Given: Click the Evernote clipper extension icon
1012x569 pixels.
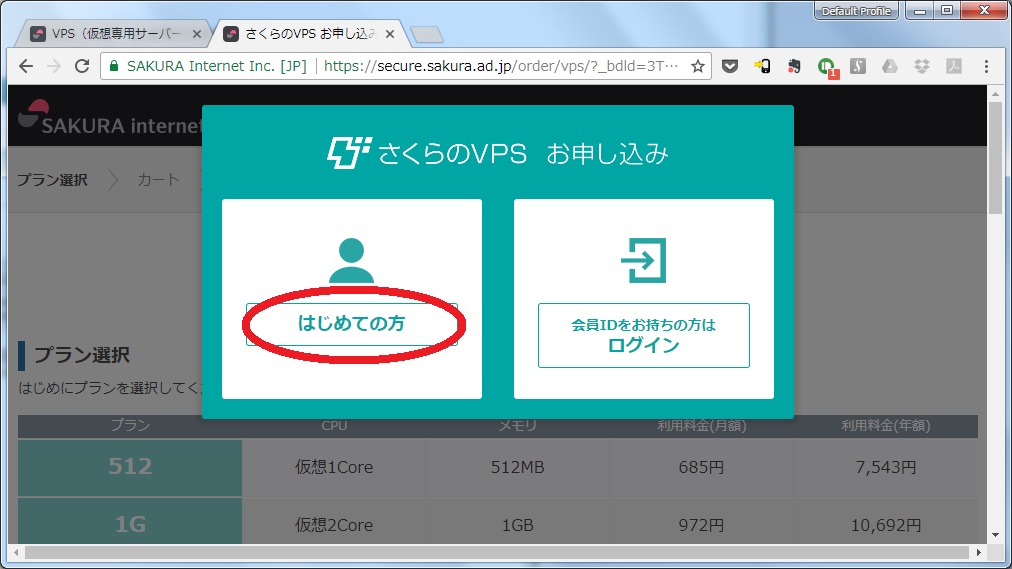Looking at the screenshot, I should coord(794,66).
